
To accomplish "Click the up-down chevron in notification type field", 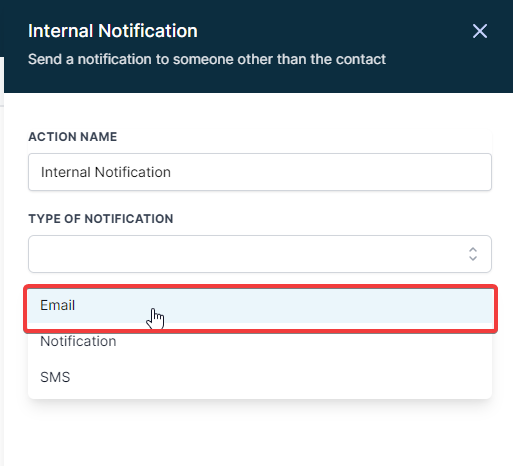I will pyautogui.click(x=473, y=254).
